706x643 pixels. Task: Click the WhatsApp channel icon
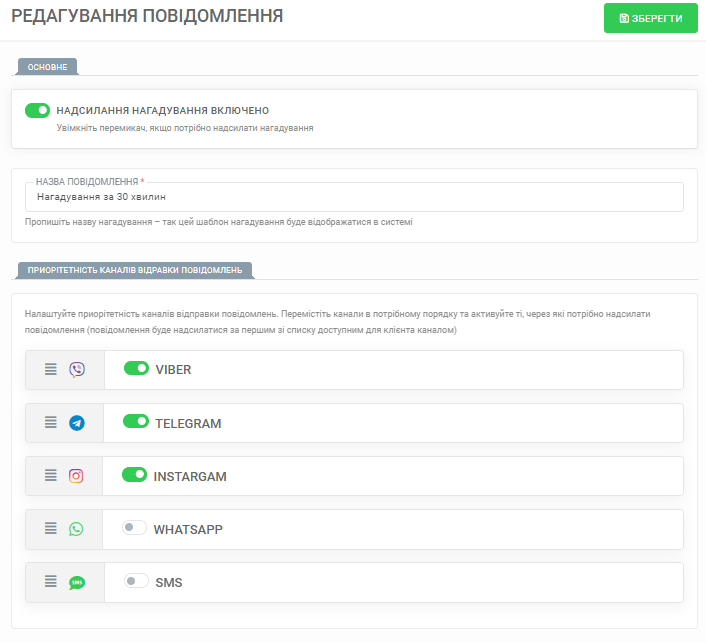coord(76,529)
